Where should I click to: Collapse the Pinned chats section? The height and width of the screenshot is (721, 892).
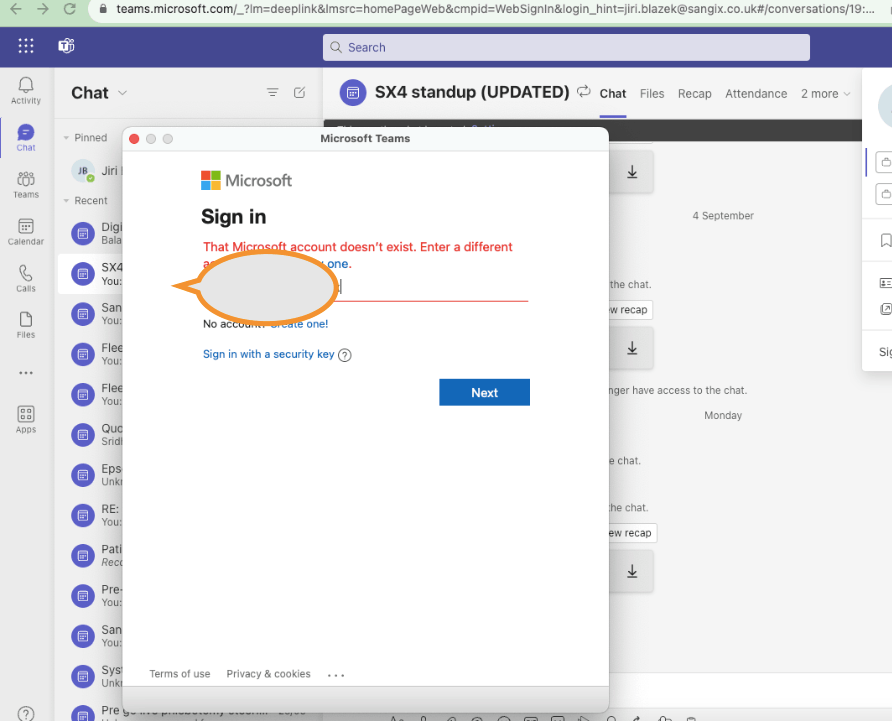pyautogui.click(x=66, y=138)
